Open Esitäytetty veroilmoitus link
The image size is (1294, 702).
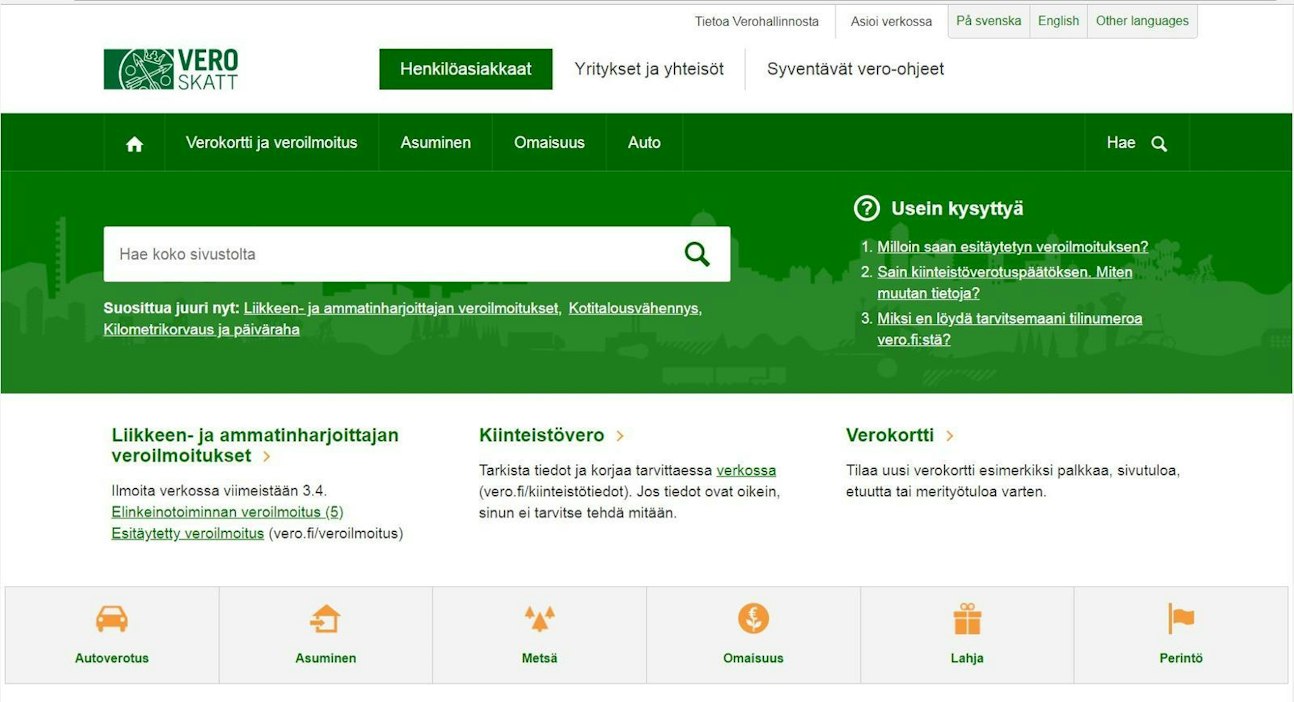pos(187,533)
